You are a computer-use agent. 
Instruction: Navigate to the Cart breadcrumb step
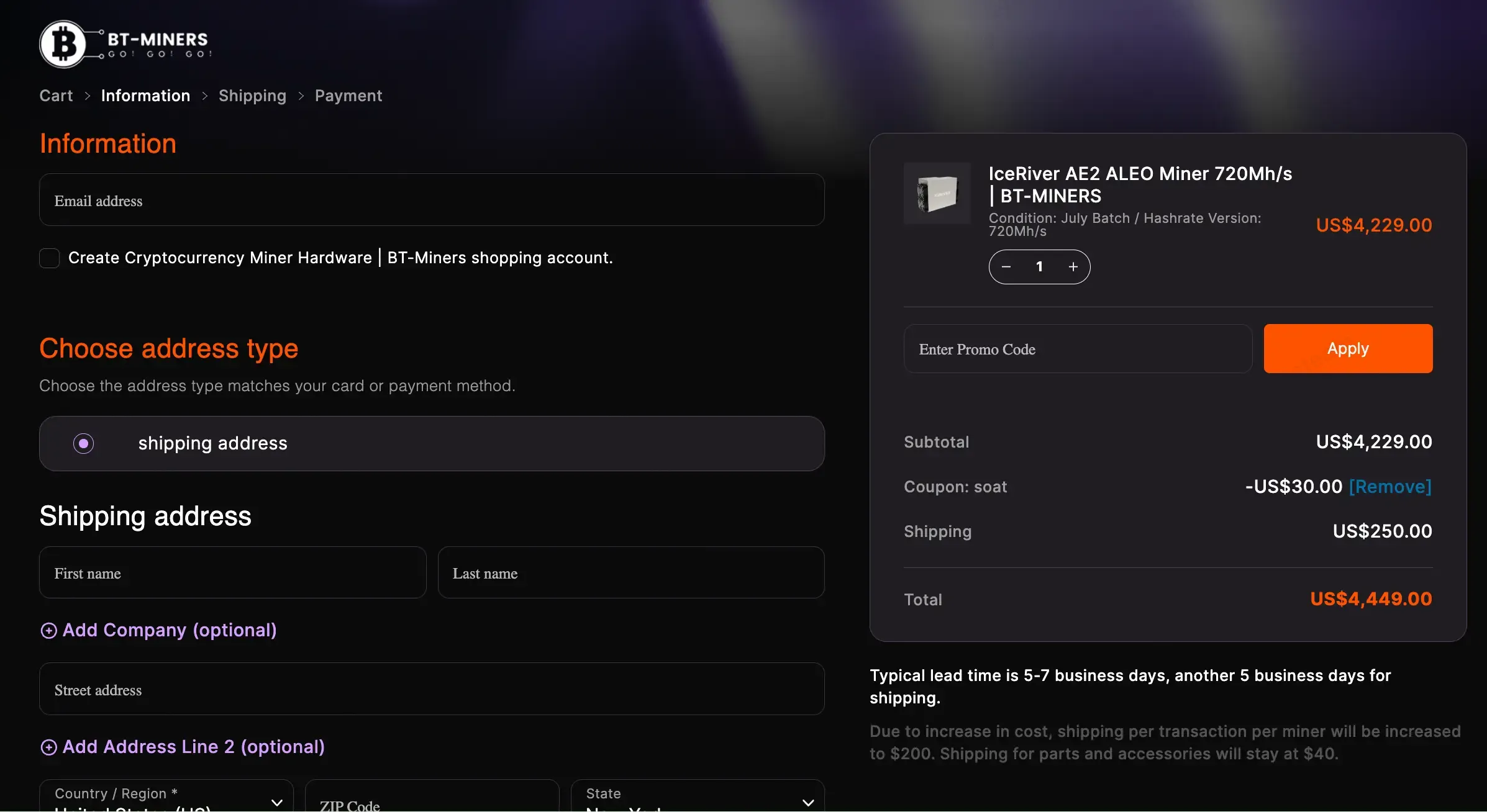55,96
